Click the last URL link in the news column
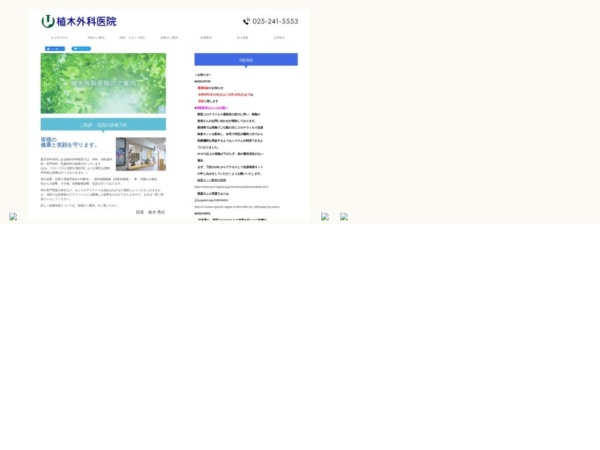The height and width of the screenshot is (450, 600). [x=237, y=207]
